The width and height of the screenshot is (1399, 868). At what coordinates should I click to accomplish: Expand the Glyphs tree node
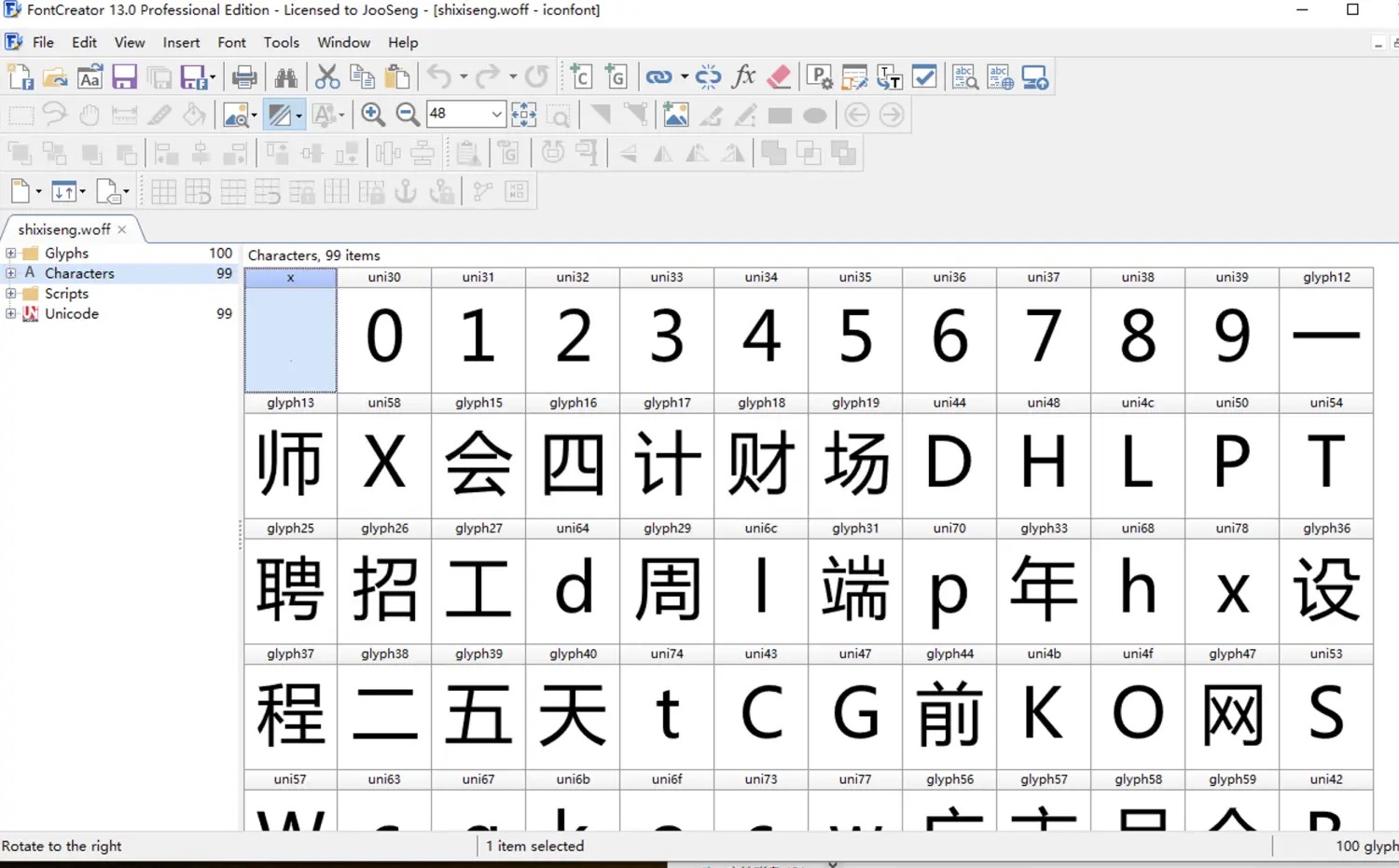[x=11, y=253]
